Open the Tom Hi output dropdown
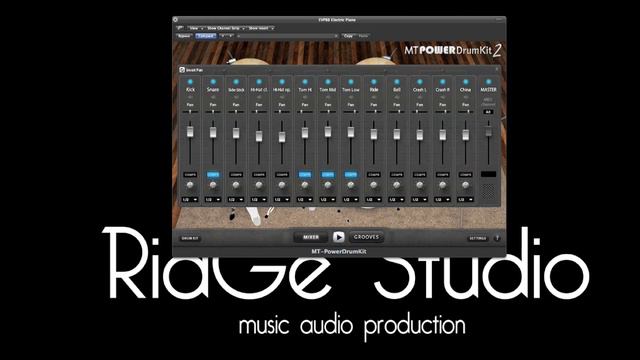 [305, 200]
